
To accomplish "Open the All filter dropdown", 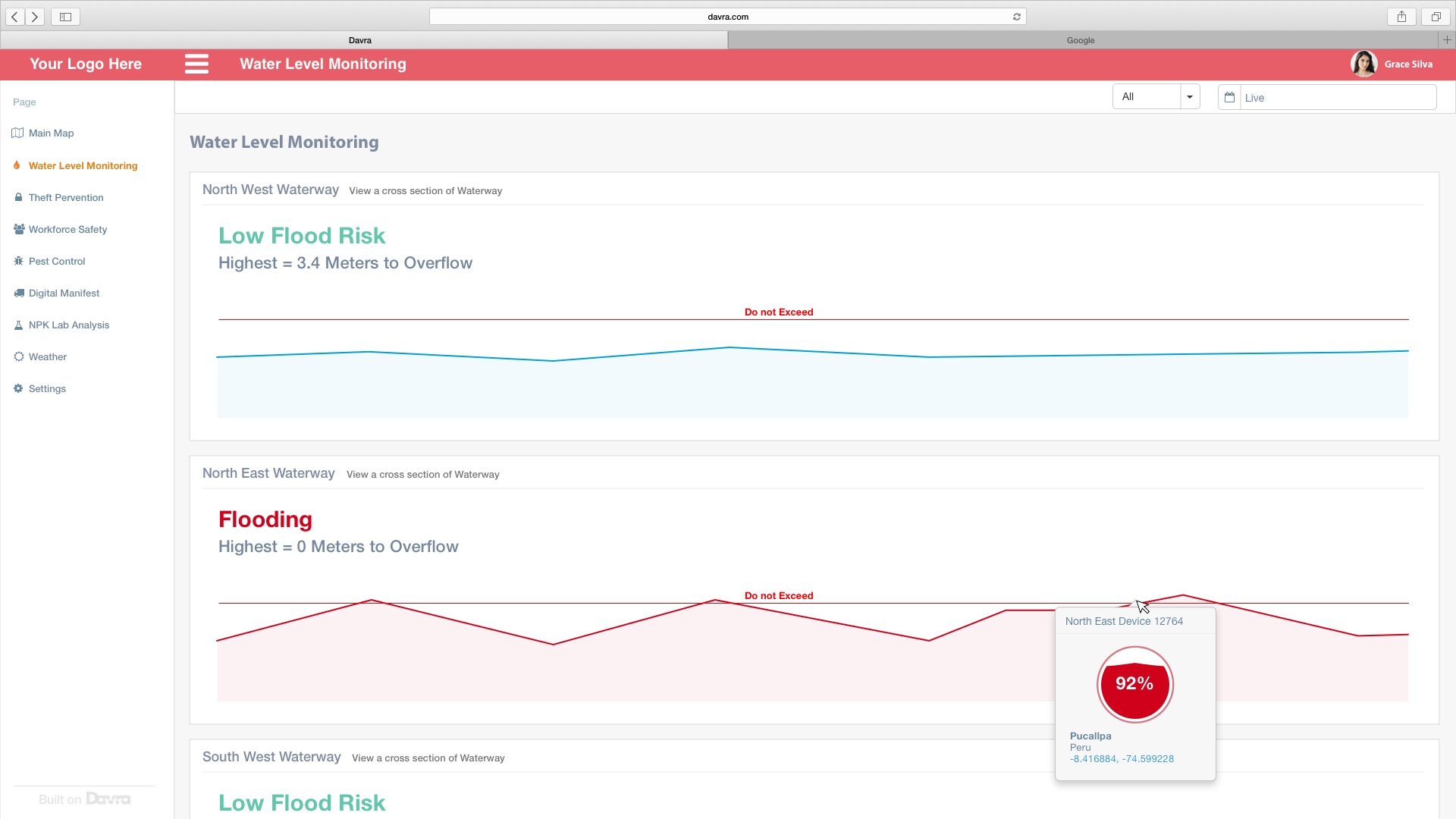I will pyautogui.click(x=1156, y=96).
